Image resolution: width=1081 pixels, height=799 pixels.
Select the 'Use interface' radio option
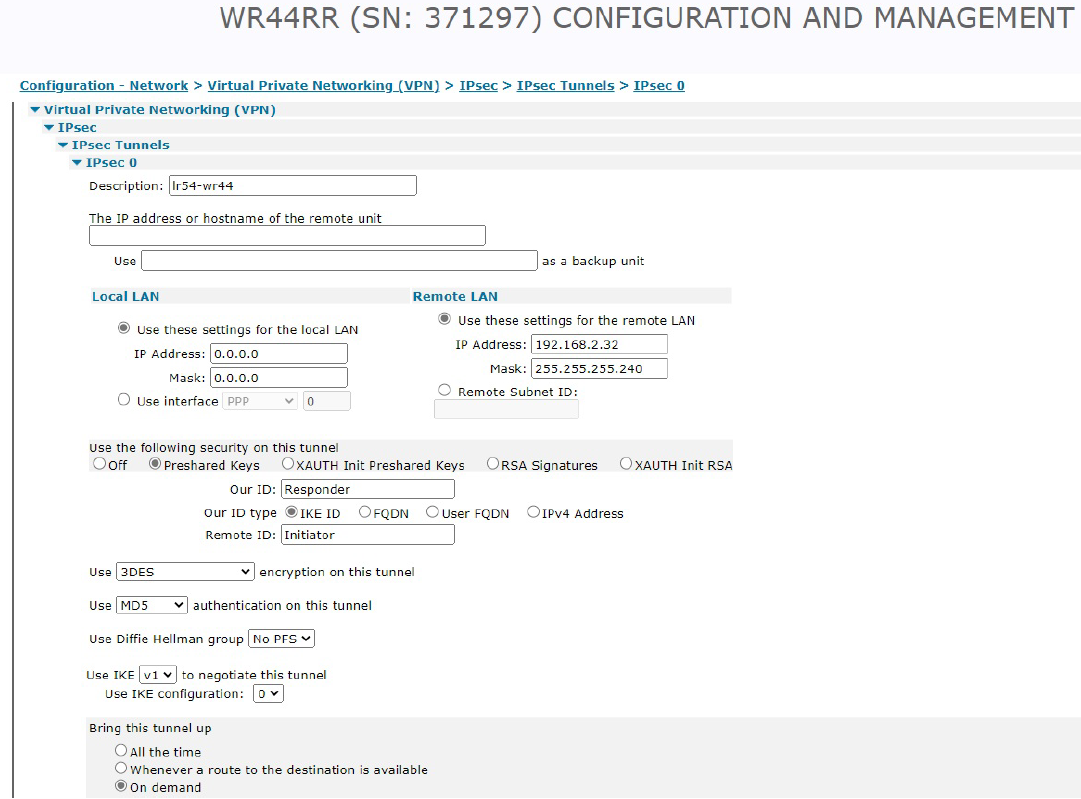[124, 399]
